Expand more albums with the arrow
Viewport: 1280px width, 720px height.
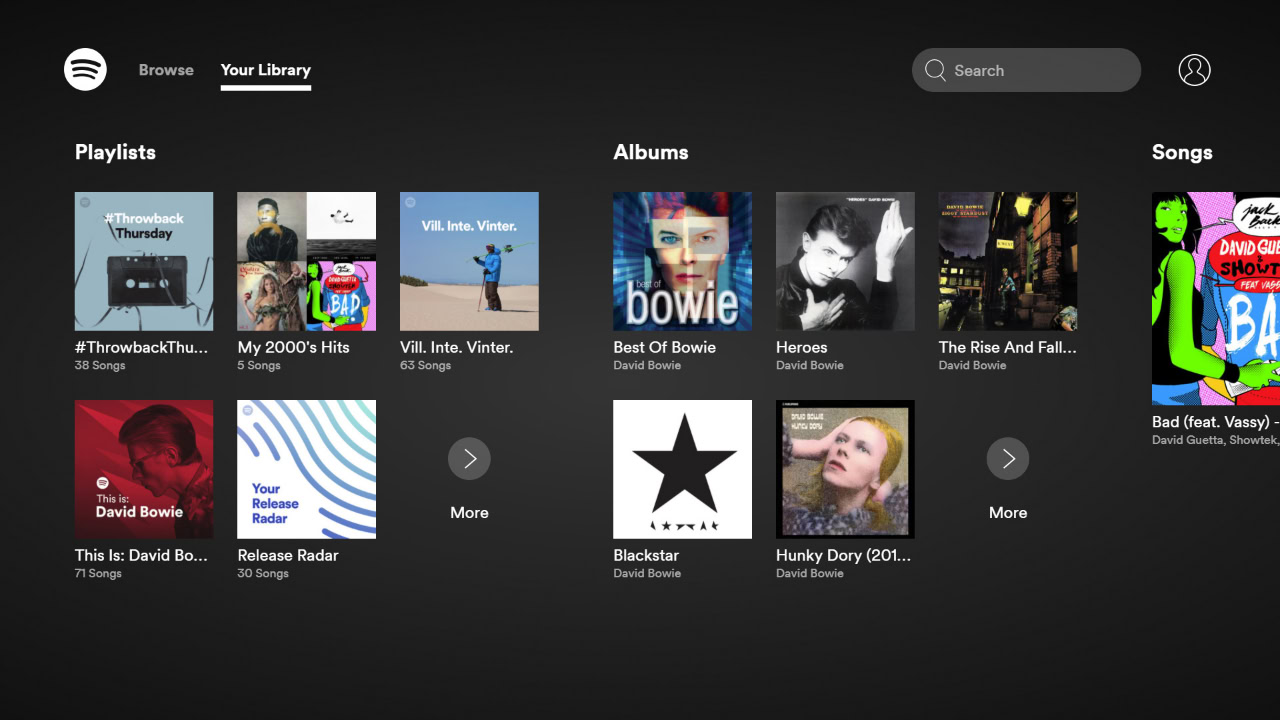[x=1008, y=459]
